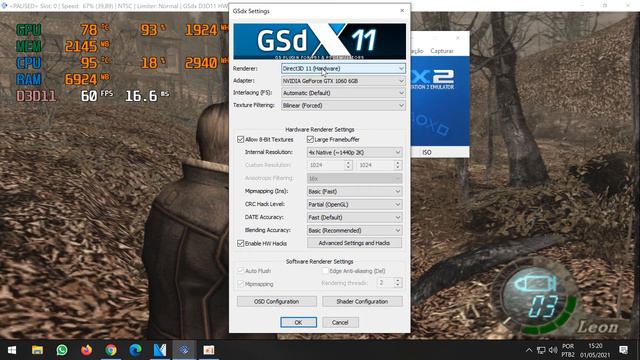Click the ISO label in PCSX2 window
Viewport: 640px width, 360px height.
[427, 152]
